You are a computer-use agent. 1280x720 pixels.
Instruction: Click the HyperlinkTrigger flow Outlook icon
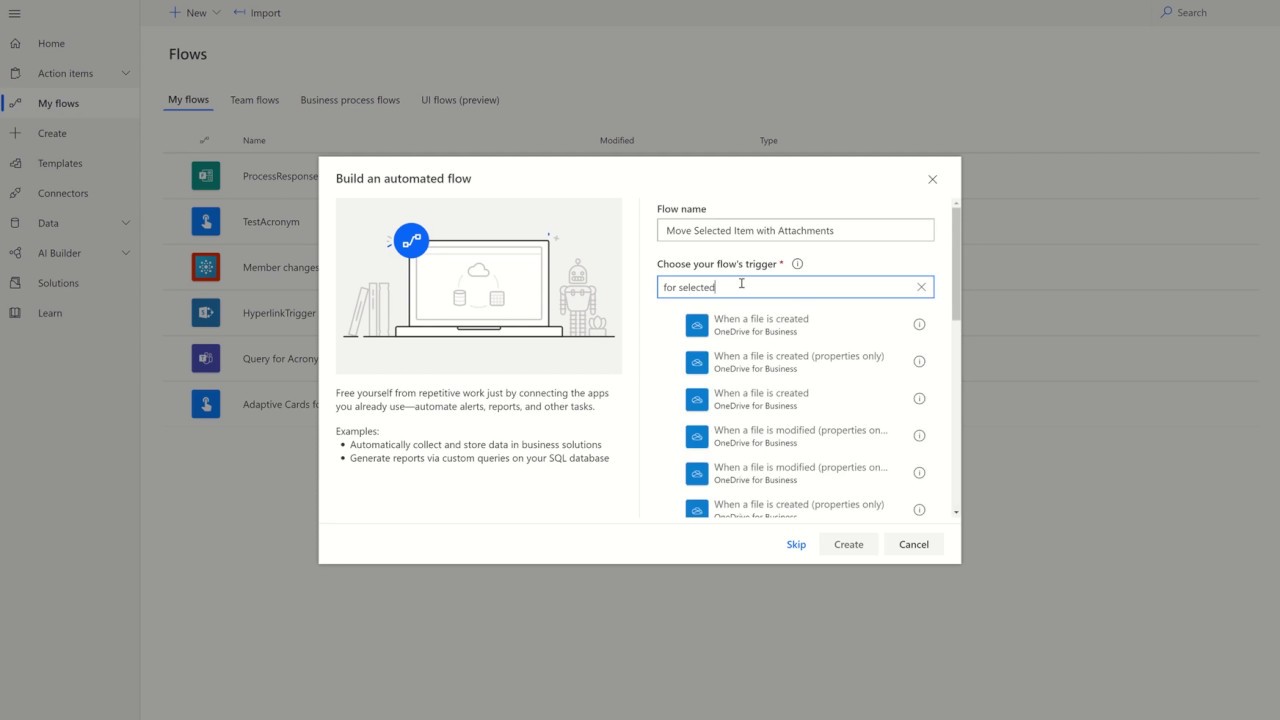(x=206, y=313)
